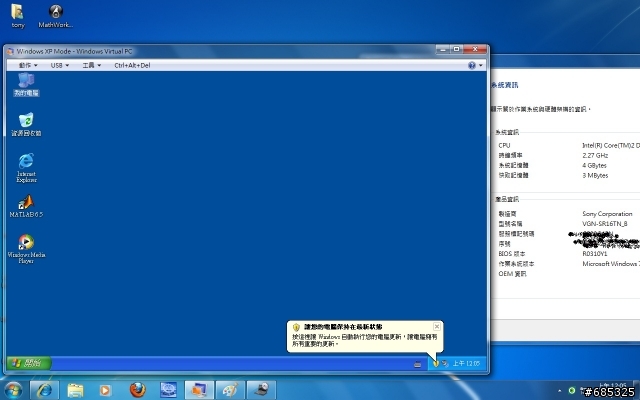640x400 pixels.
Task: Expand the arrow beside the help icon
Action: (x=481, y=65)
